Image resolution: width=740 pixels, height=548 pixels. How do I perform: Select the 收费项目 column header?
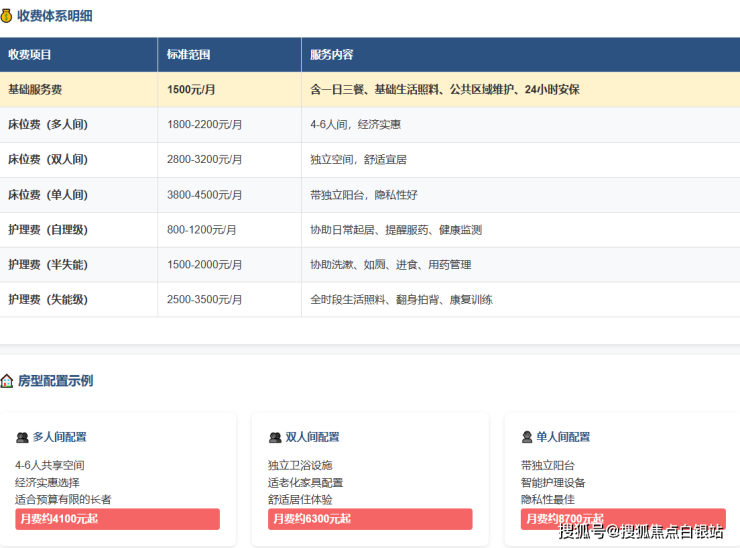point(30,54)
